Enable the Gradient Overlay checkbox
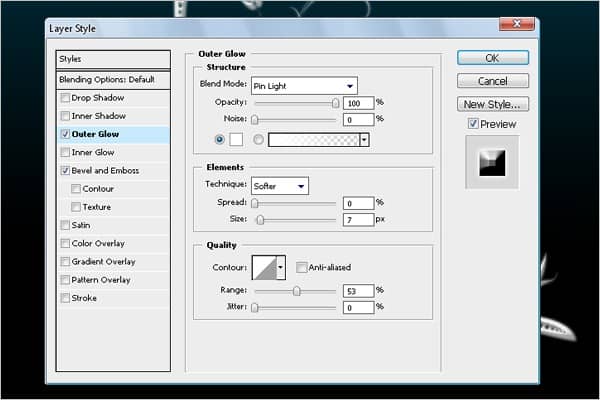This screenshot has height=400, width=600. pos(65,262)
